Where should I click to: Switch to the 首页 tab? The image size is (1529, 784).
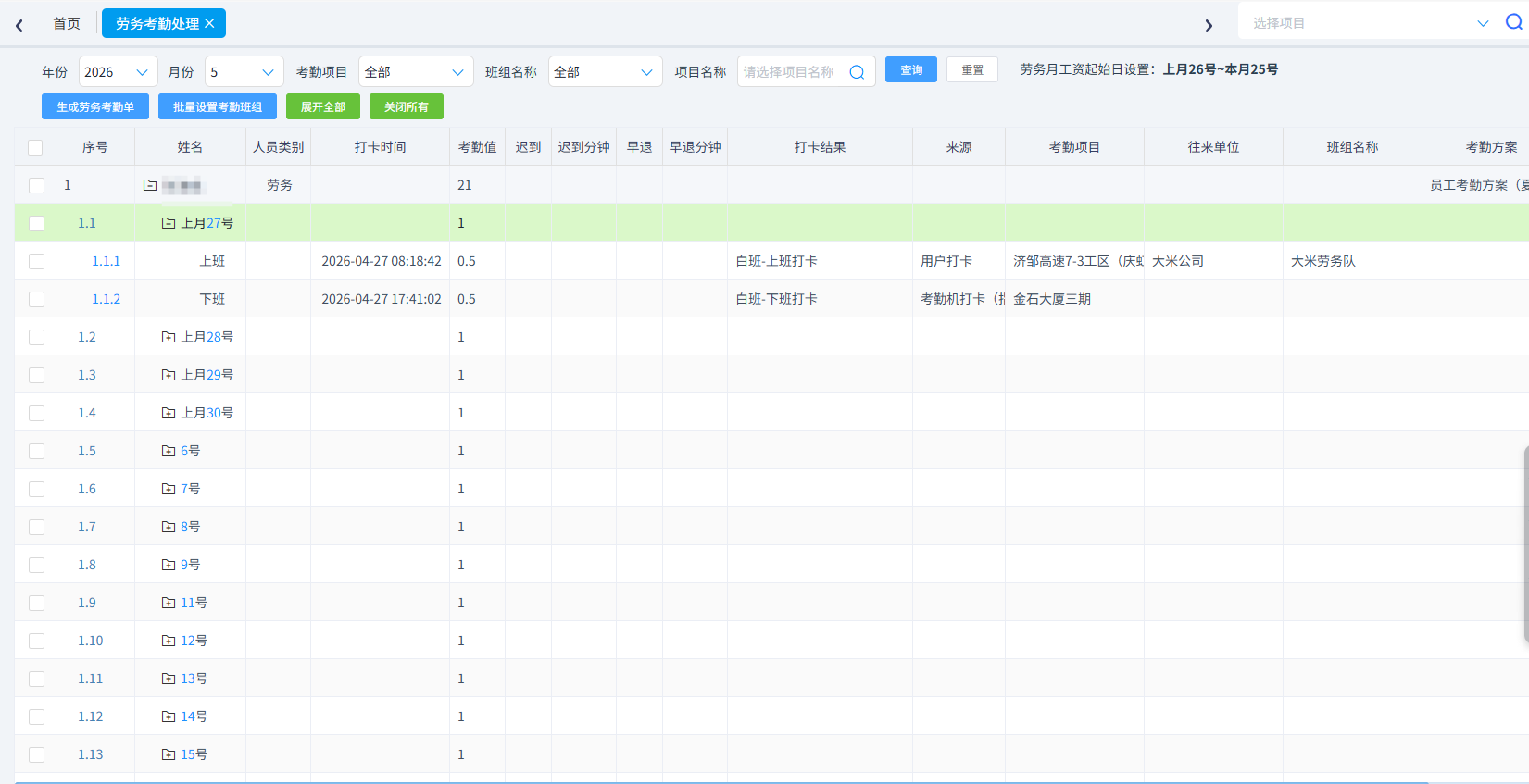click(x=67, y=23)
